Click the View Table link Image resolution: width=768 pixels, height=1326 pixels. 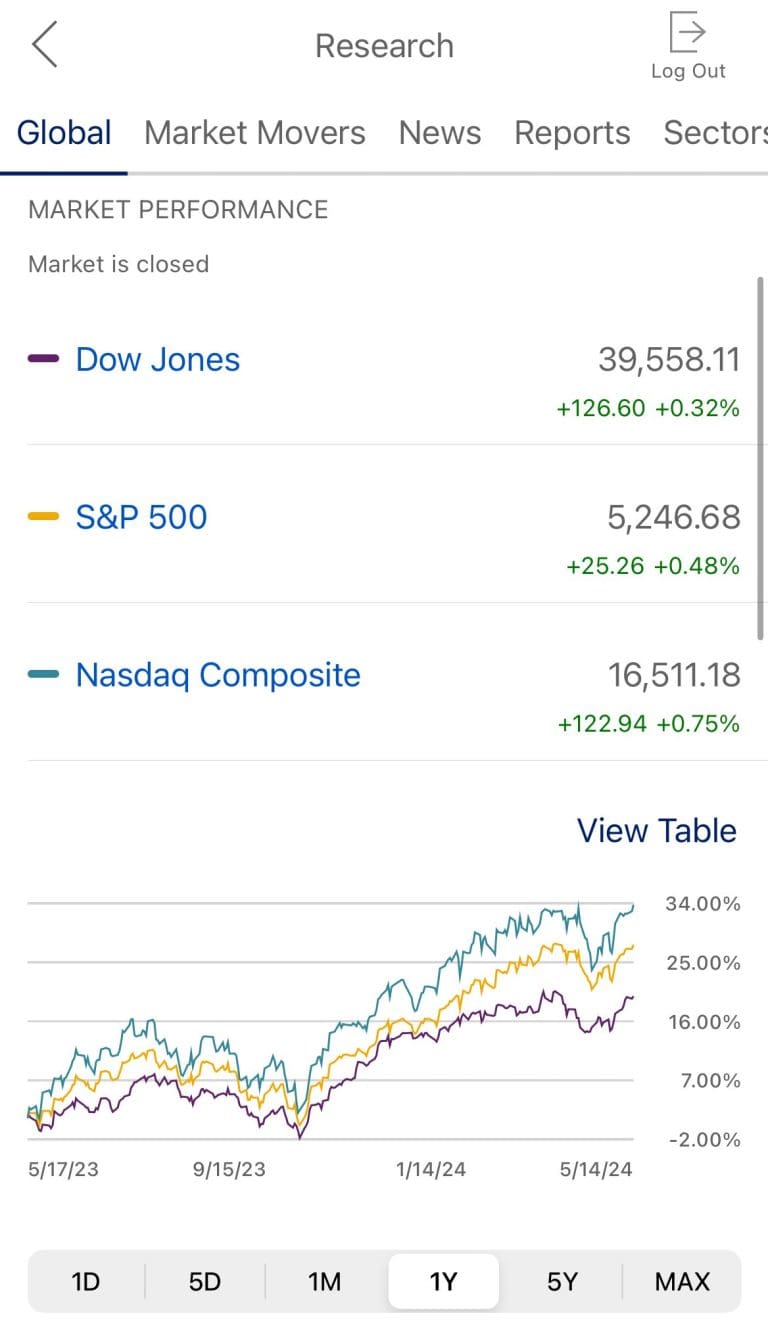click(656, 830)
